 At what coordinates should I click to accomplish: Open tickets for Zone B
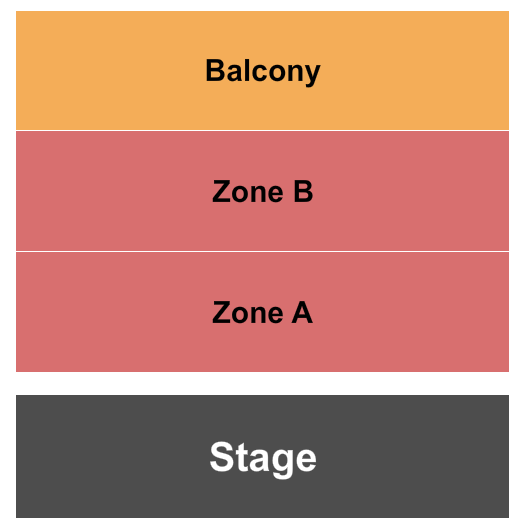click(x=262, y=191)
